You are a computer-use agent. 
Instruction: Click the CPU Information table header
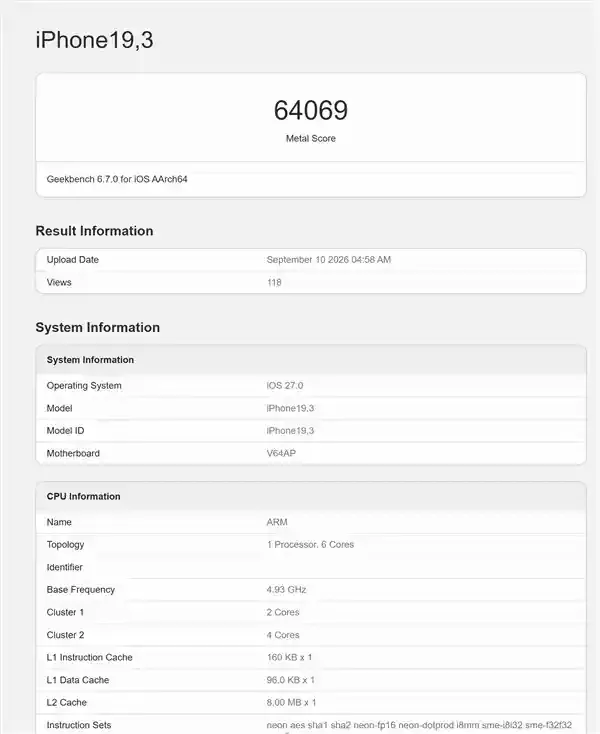point(83,497)
